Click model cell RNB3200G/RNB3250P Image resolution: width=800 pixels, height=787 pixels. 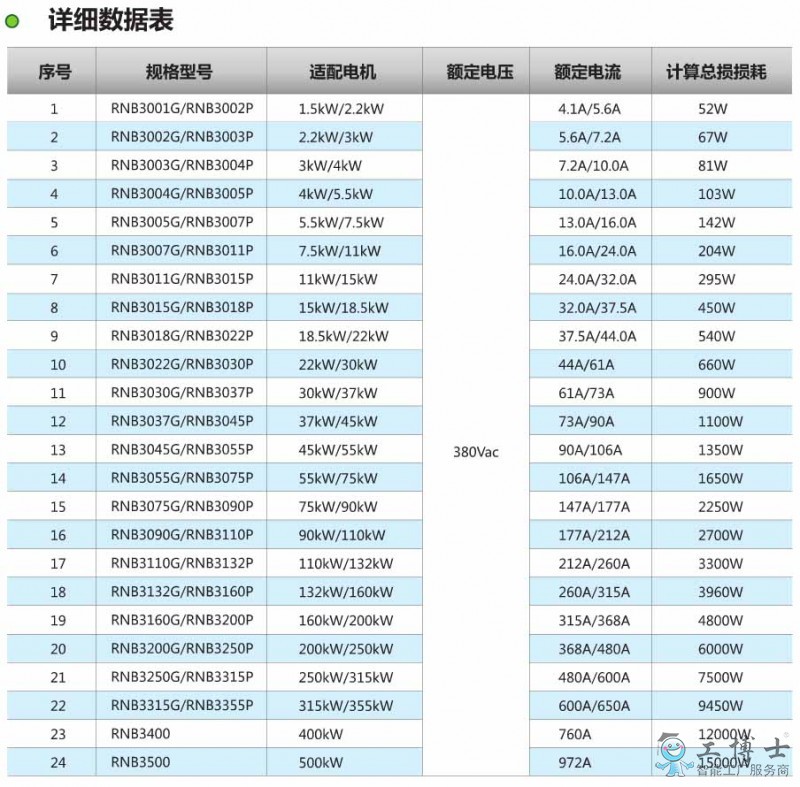(x=182, y=649)
